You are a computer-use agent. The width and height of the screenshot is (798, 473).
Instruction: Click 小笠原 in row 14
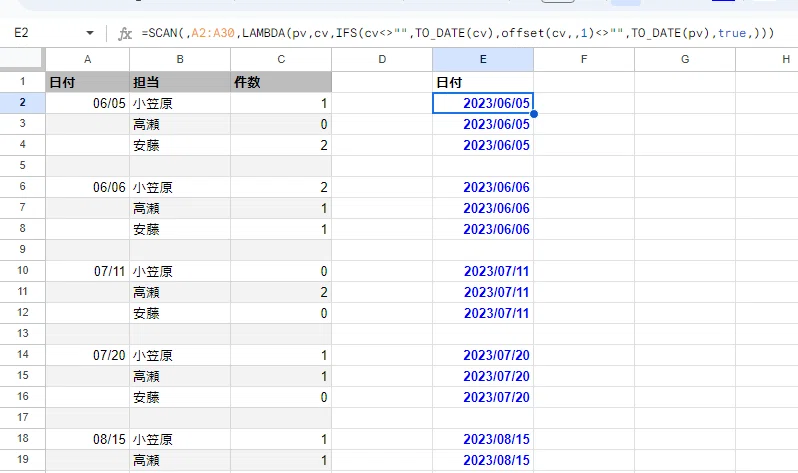tap(153, 356)
